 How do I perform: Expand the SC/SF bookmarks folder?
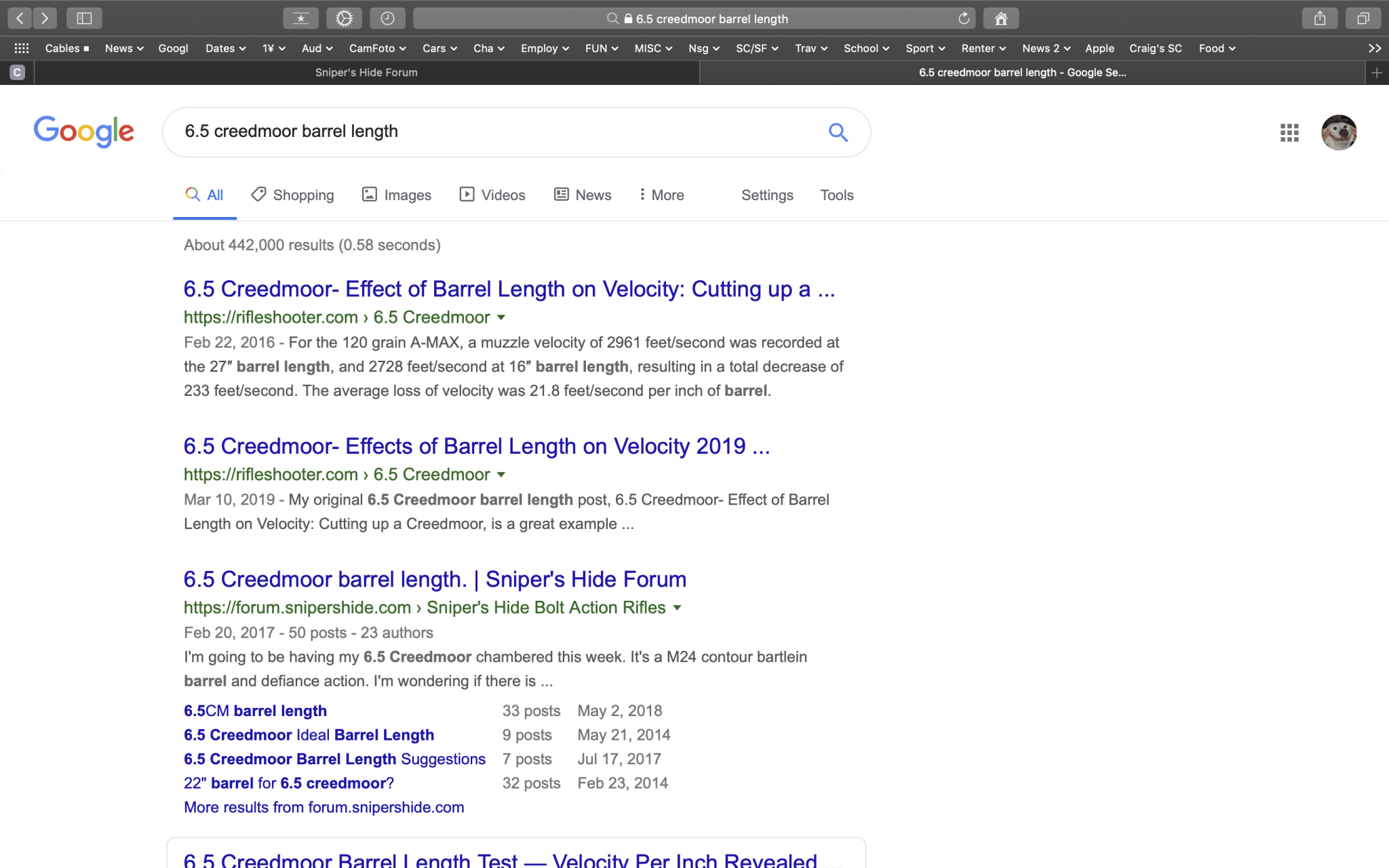pyautogui.click(x=757, y=48)
